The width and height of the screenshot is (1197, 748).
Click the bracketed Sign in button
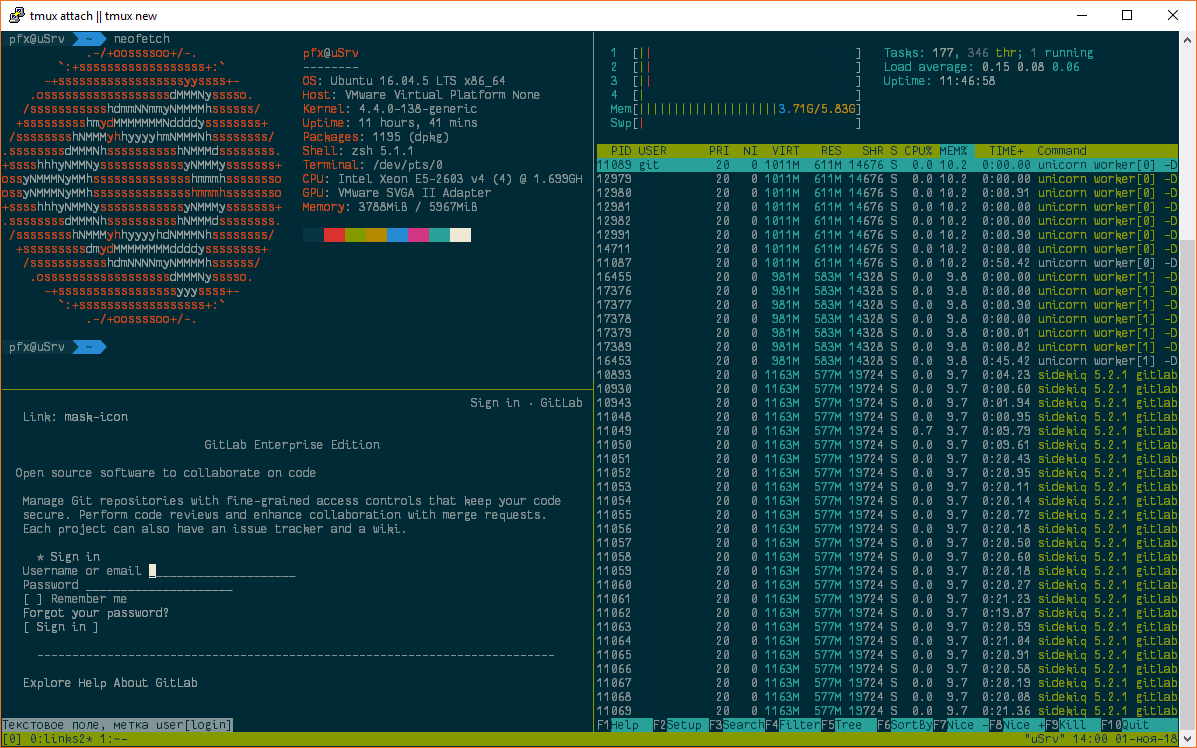[x=61, y=627]
